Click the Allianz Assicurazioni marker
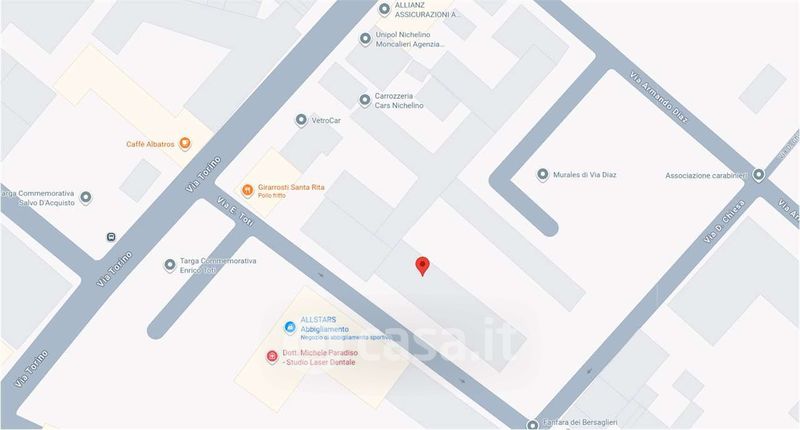Viewport: 800px width, 430px height. coord(384,9)
